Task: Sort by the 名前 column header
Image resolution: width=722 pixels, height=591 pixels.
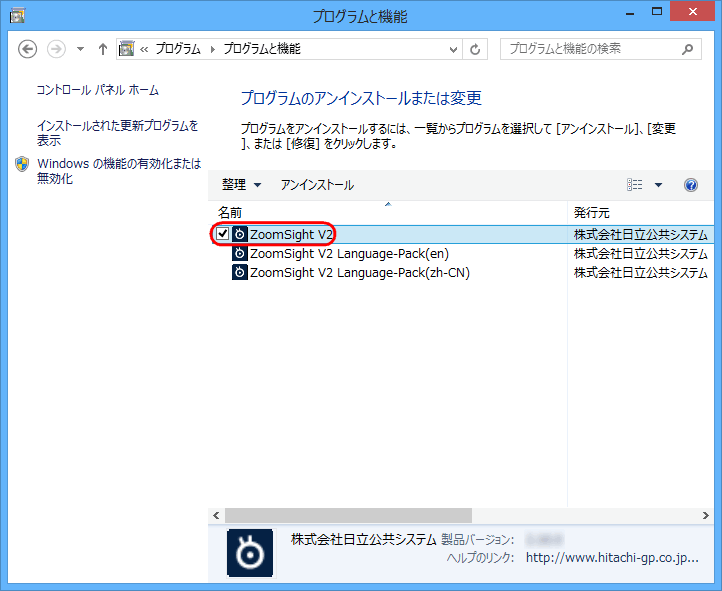Action: pos(230,212)
